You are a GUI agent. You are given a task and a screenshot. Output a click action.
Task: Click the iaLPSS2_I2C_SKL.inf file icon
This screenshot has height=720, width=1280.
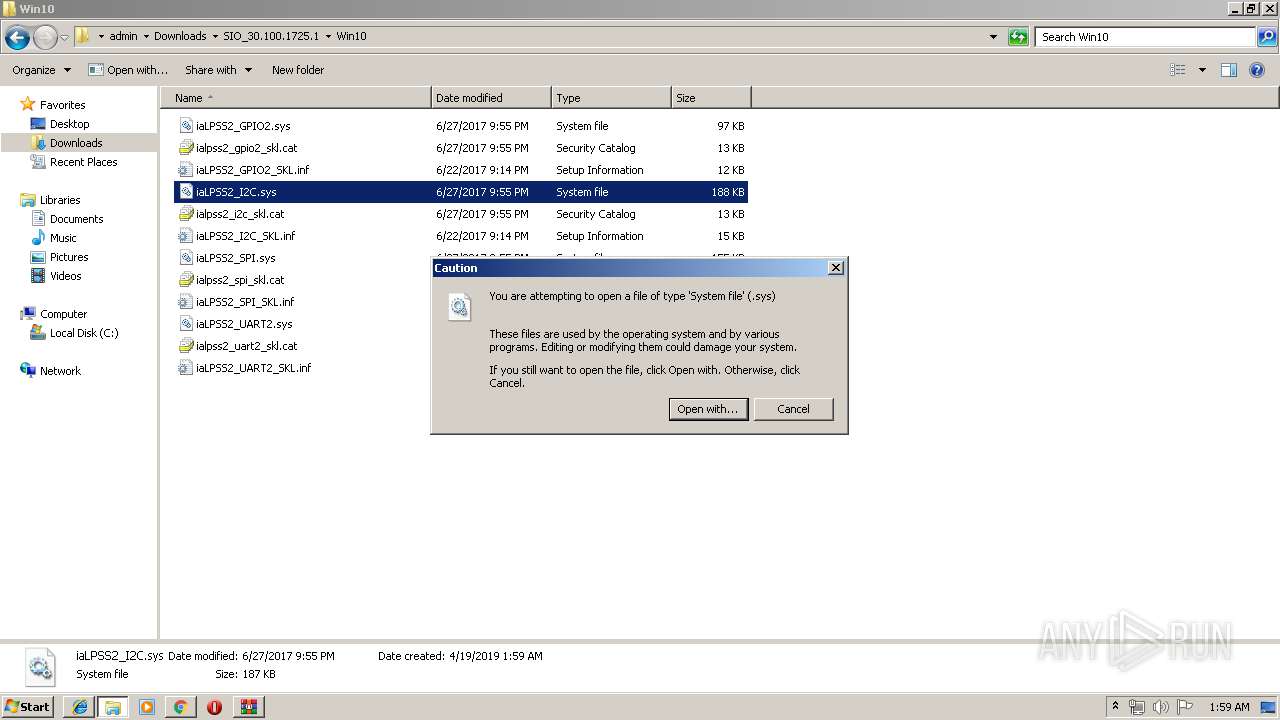coord(185,236)
